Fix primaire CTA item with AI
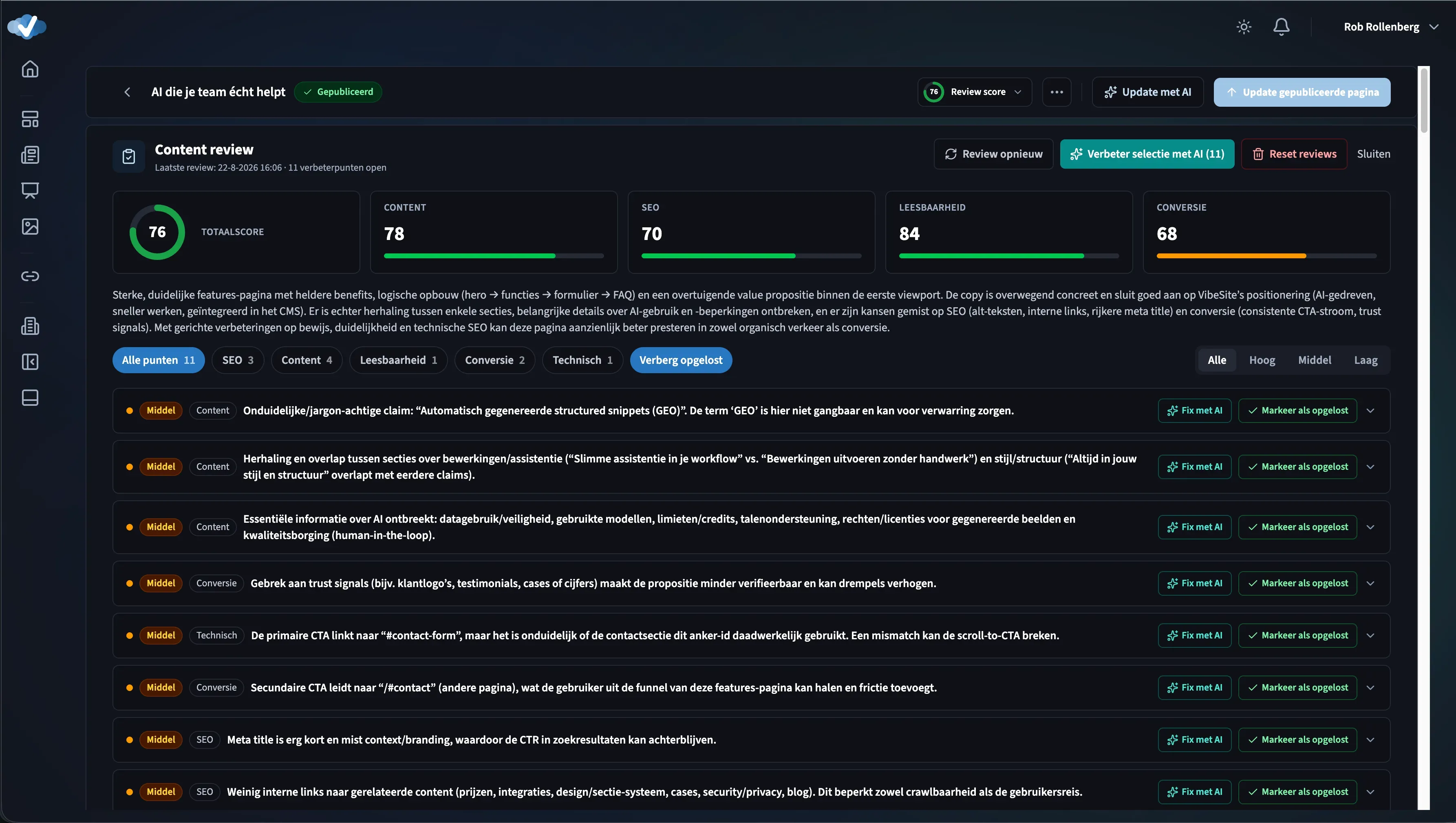1456x823 pixels. click(x=1194, y=635)
